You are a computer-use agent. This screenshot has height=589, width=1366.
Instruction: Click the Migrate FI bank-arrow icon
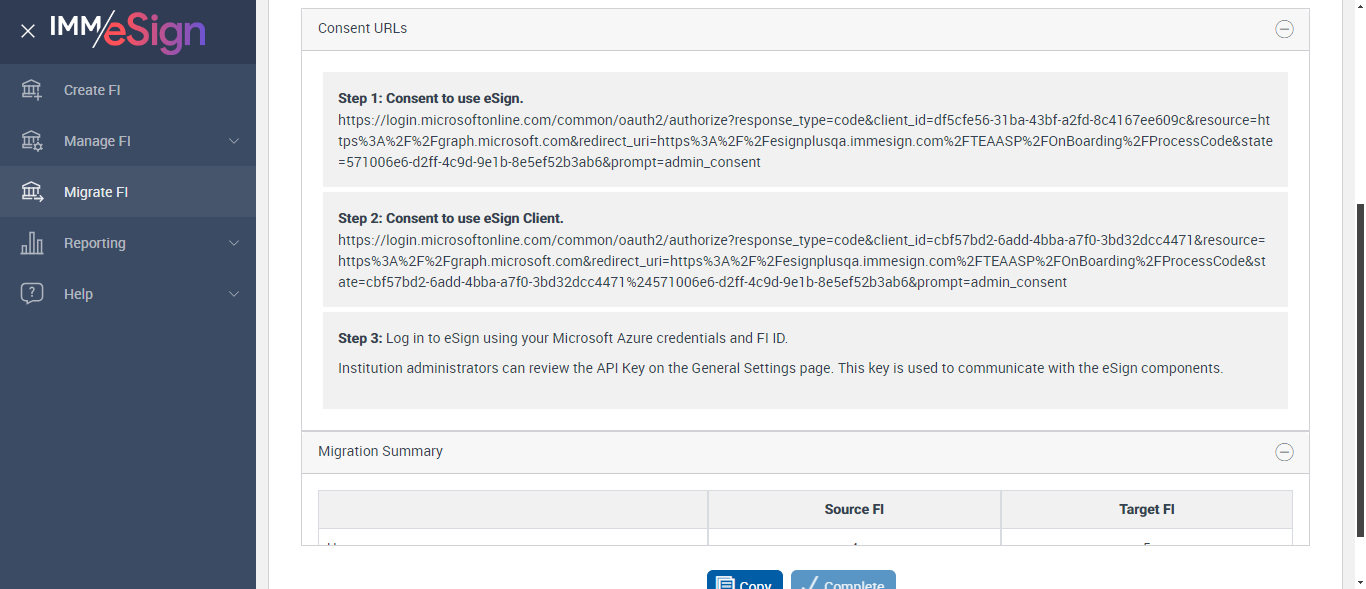point(32,192)
